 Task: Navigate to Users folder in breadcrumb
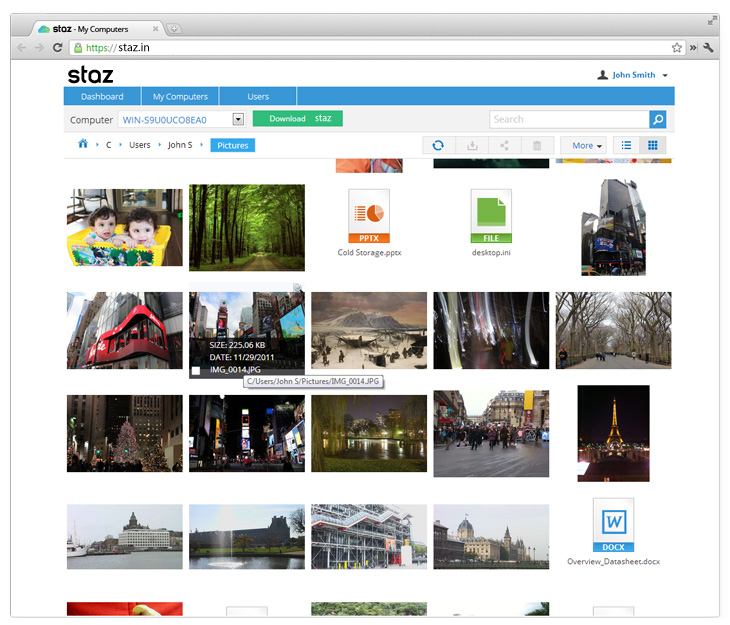pos(139,146)
